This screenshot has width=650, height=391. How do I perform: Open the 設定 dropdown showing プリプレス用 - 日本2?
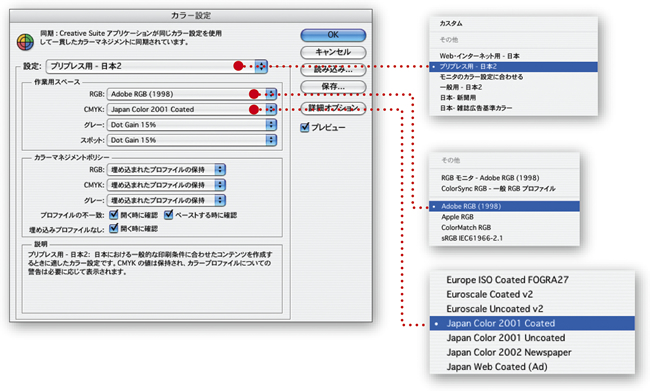coord(157,66)
